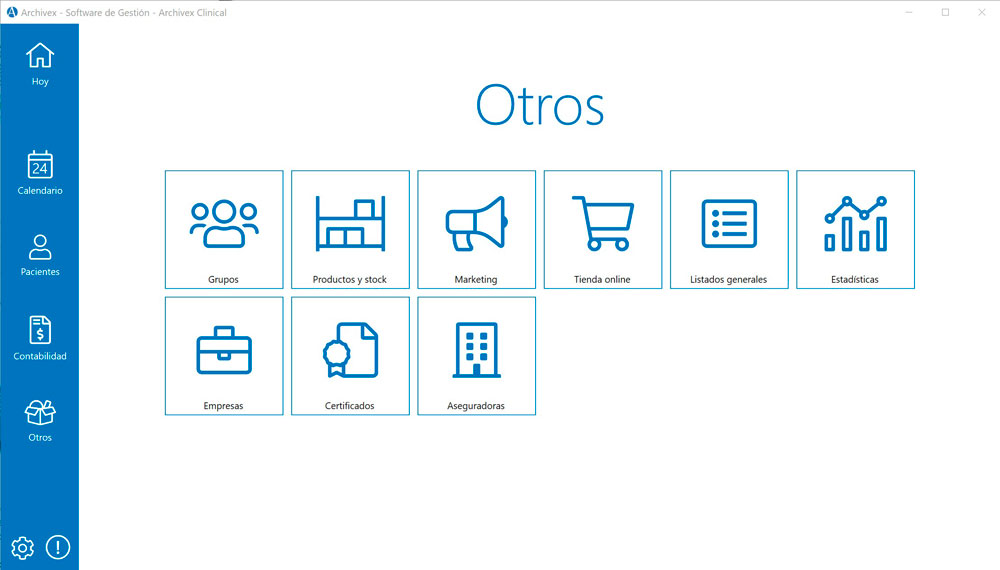The width and height of the screenshot is (1000, 570).
Task: Open the Aseguradoras building tile
Action: pos(476,356)
